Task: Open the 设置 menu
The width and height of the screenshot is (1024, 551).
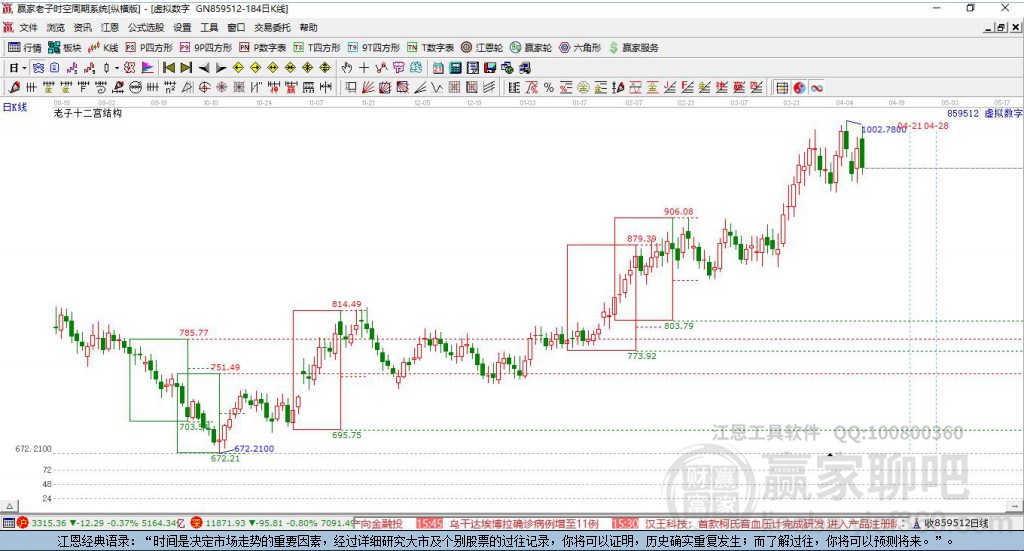Action: click(x=182, y=27)
